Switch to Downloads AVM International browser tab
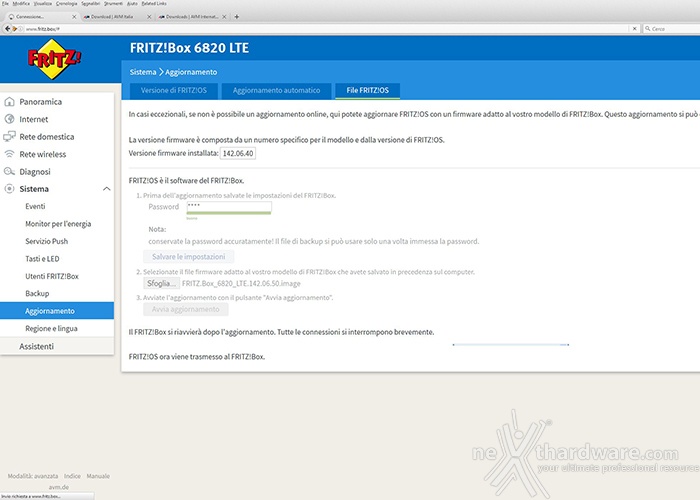Image resolution: width=700 pixels, height=500 pixels. (192, 17)
